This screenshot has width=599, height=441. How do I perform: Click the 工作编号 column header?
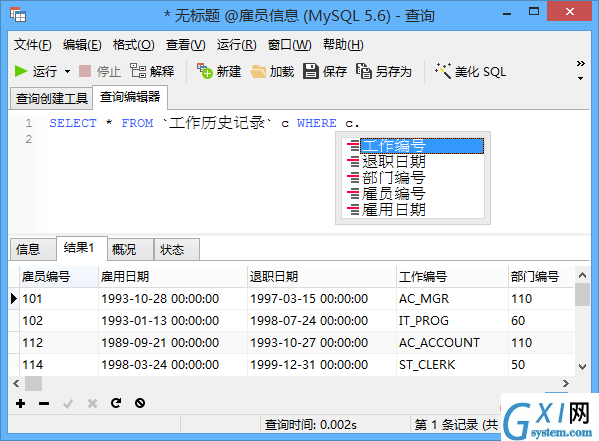(452, 276)
